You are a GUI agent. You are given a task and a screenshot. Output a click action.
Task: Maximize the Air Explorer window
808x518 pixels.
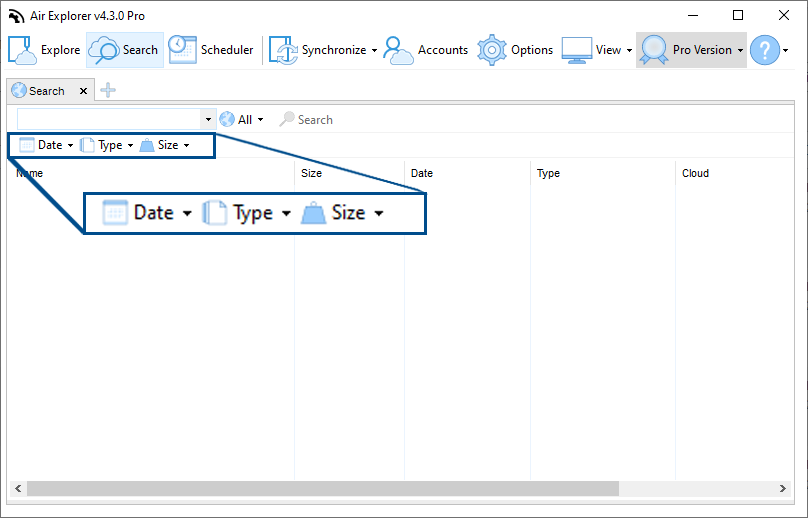click(738, 15)
